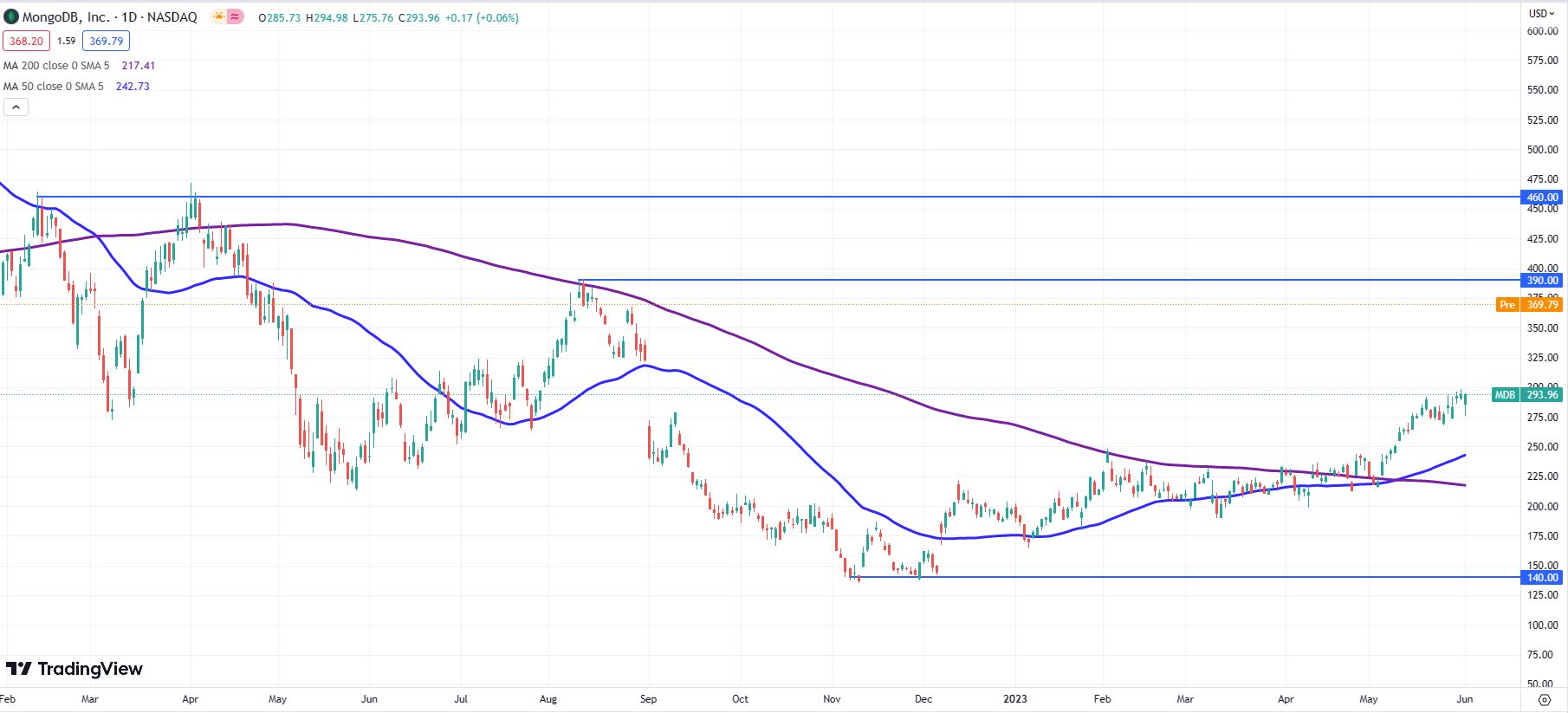Click the Jun label at right end of time axis
Viewport: 1568px width, 713px height.
click(x=1465, y=699)
